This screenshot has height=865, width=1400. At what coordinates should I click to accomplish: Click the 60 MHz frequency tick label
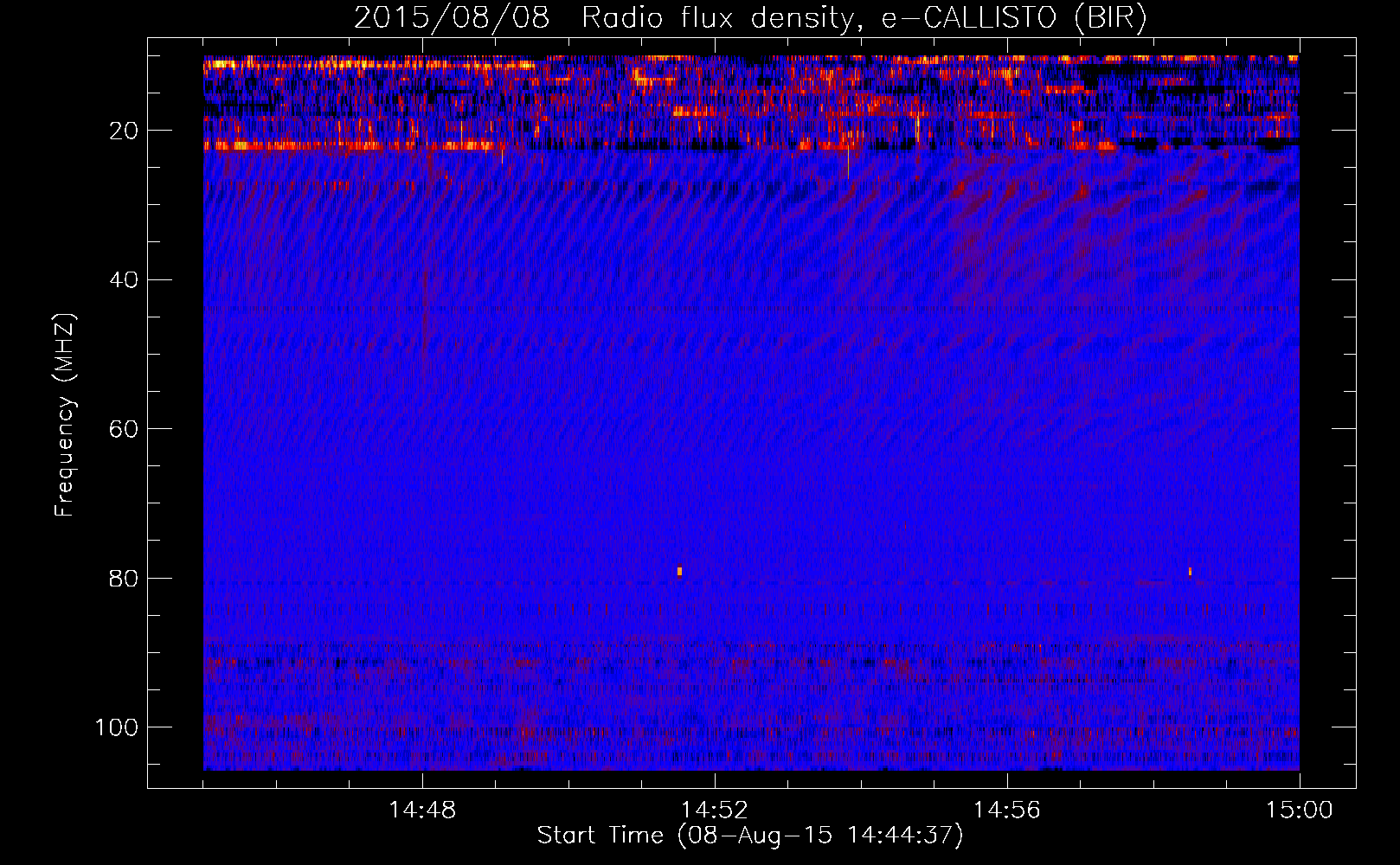tap(124, 429)
